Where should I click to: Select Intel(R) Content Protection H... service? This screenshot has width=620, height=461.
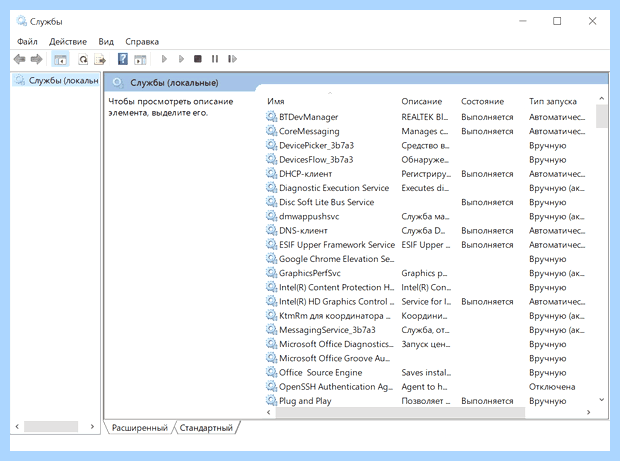click(336, 287)
